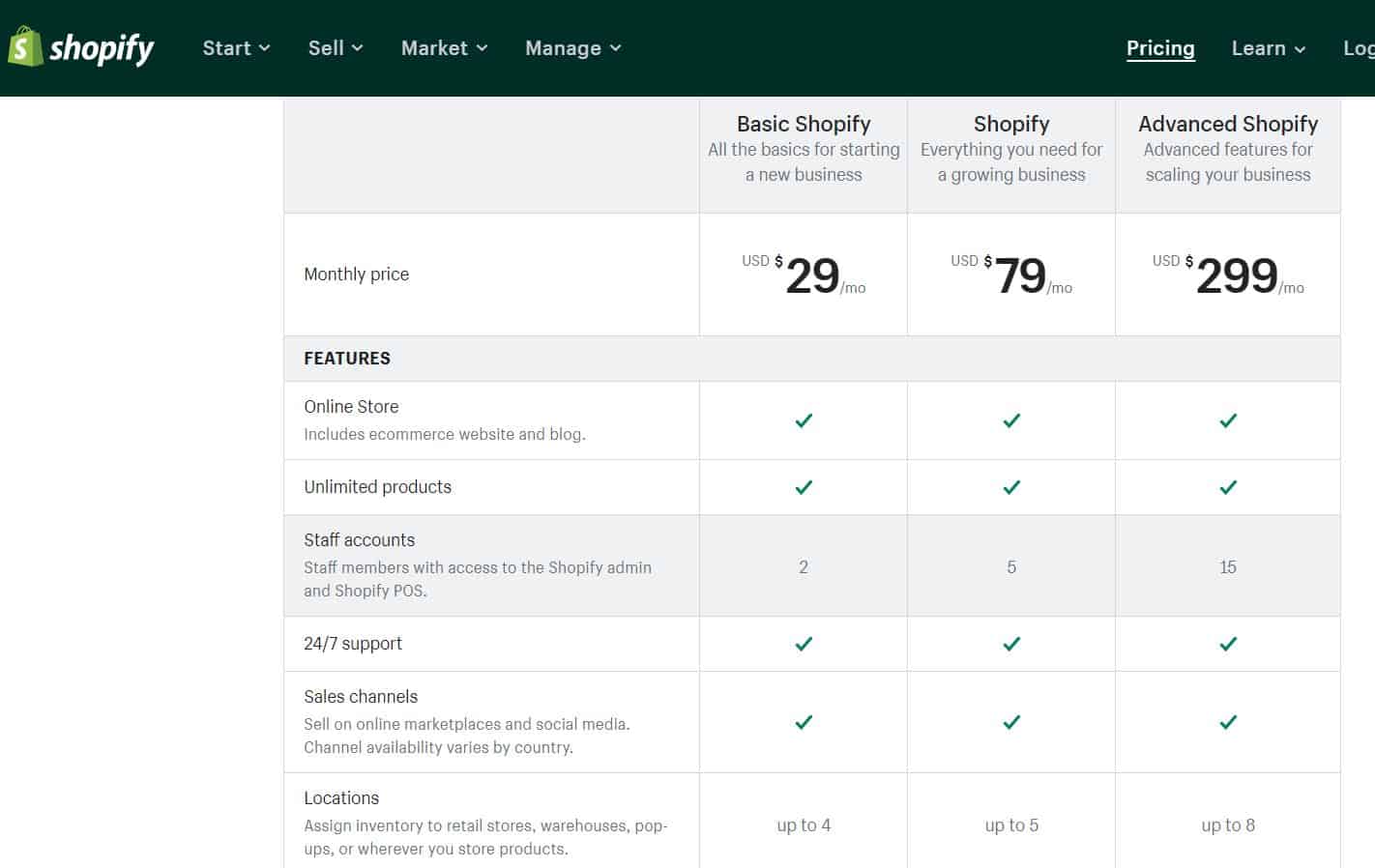Open the Start dropdown menu
The image size is (1375, 868).
coord(236,48)
